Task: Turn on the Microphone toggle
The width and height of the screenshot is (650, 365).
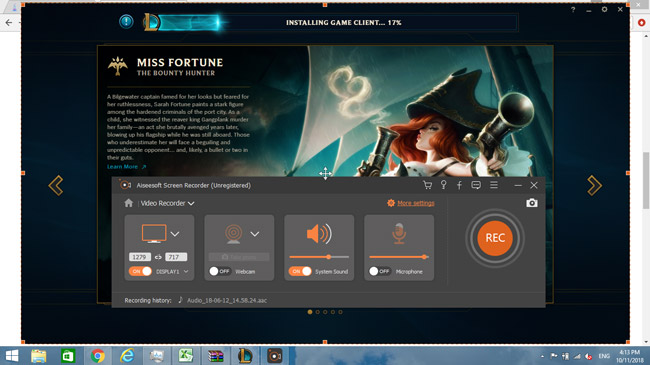Action: [380, 271]
